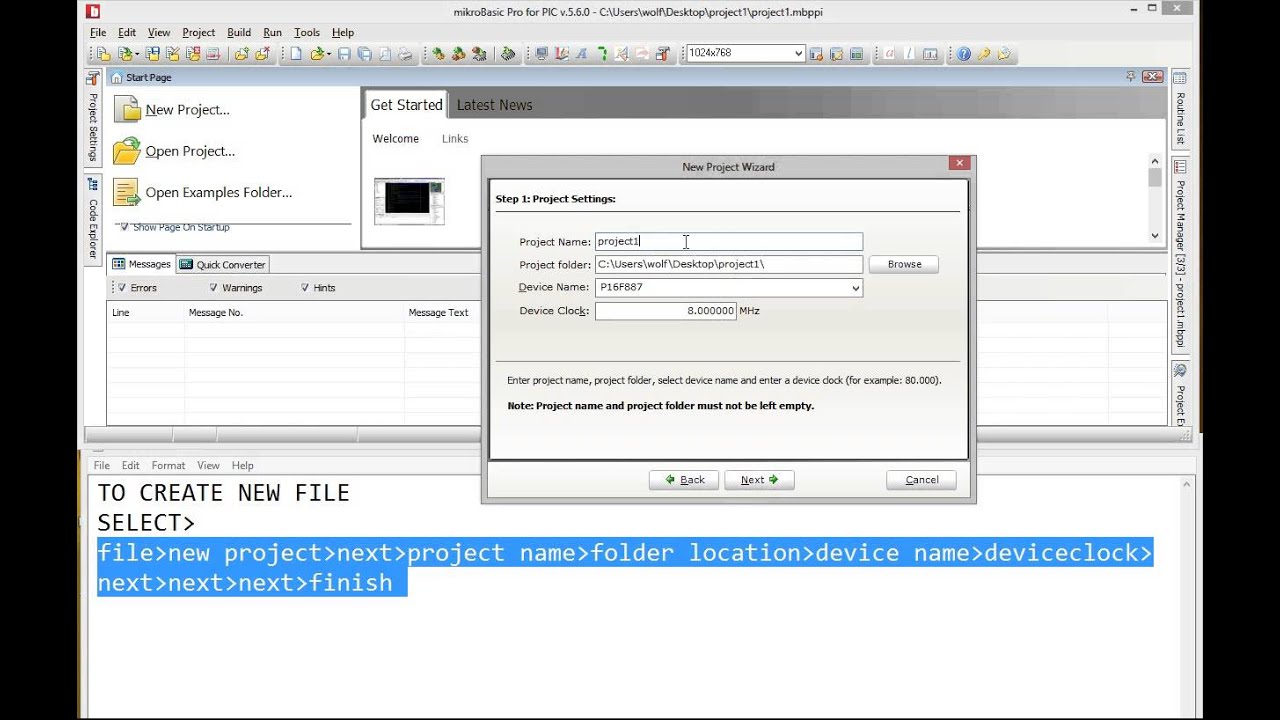This screenshot has width=1280, height=720.
Task: Open the Run menu
Action: pos(272,32)
